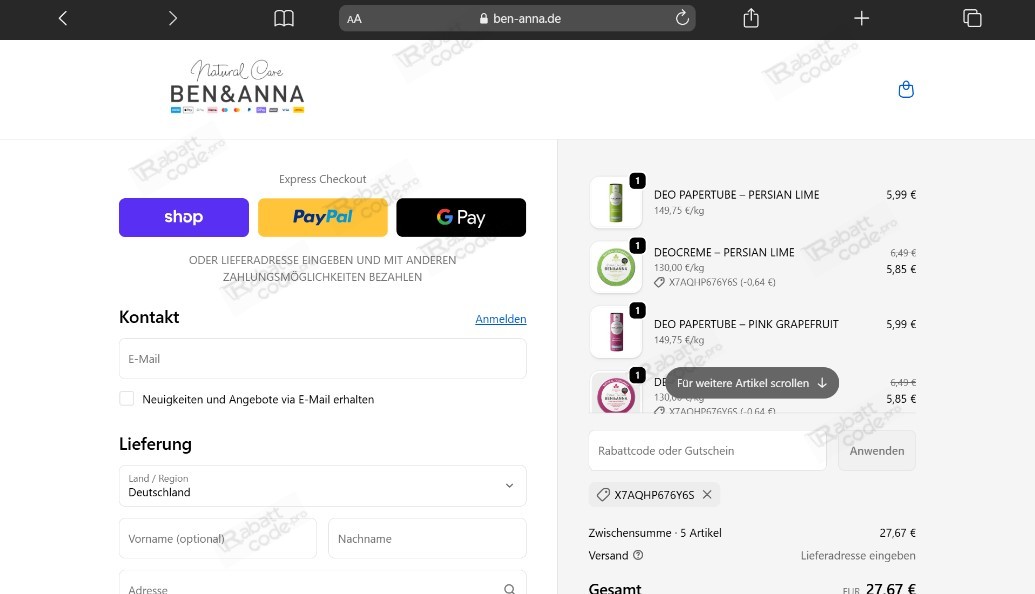Screen dimensions: 1035x594
Task: Pay using the Google Pay button
Action: point(461,217)
